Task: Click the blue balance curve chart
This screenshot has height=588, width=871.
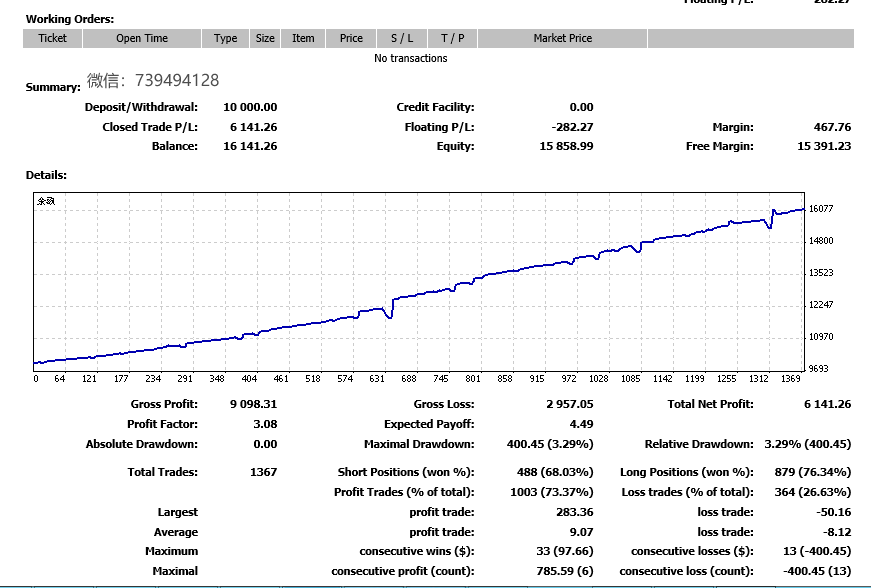Action: (x=419, y=282)
